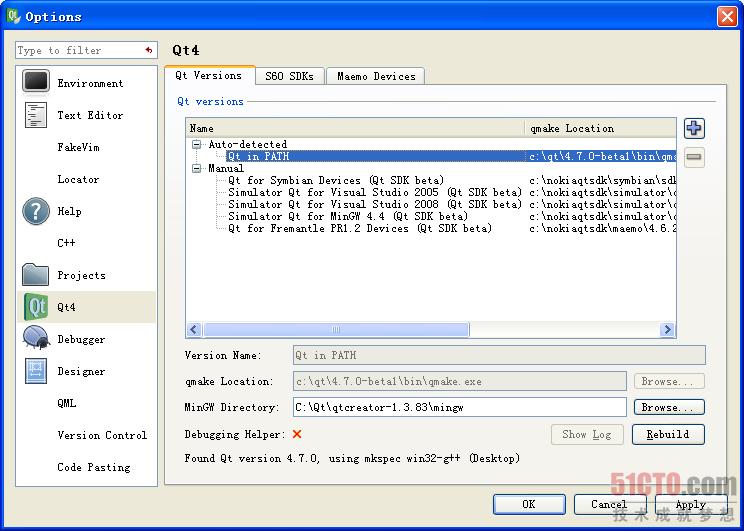Open the Debugger settings category

pyautogui.click(x=86, y=339)
